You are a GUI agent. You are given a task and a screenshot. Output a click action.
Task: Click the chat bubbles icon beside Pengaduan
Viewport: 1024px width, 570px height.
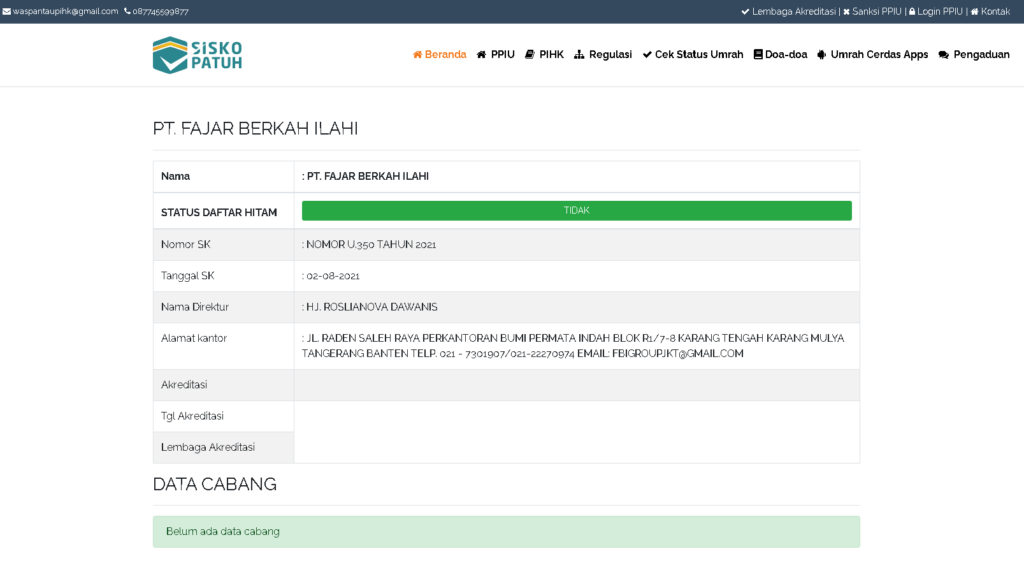pyautogui.click(x=943, y=55)
